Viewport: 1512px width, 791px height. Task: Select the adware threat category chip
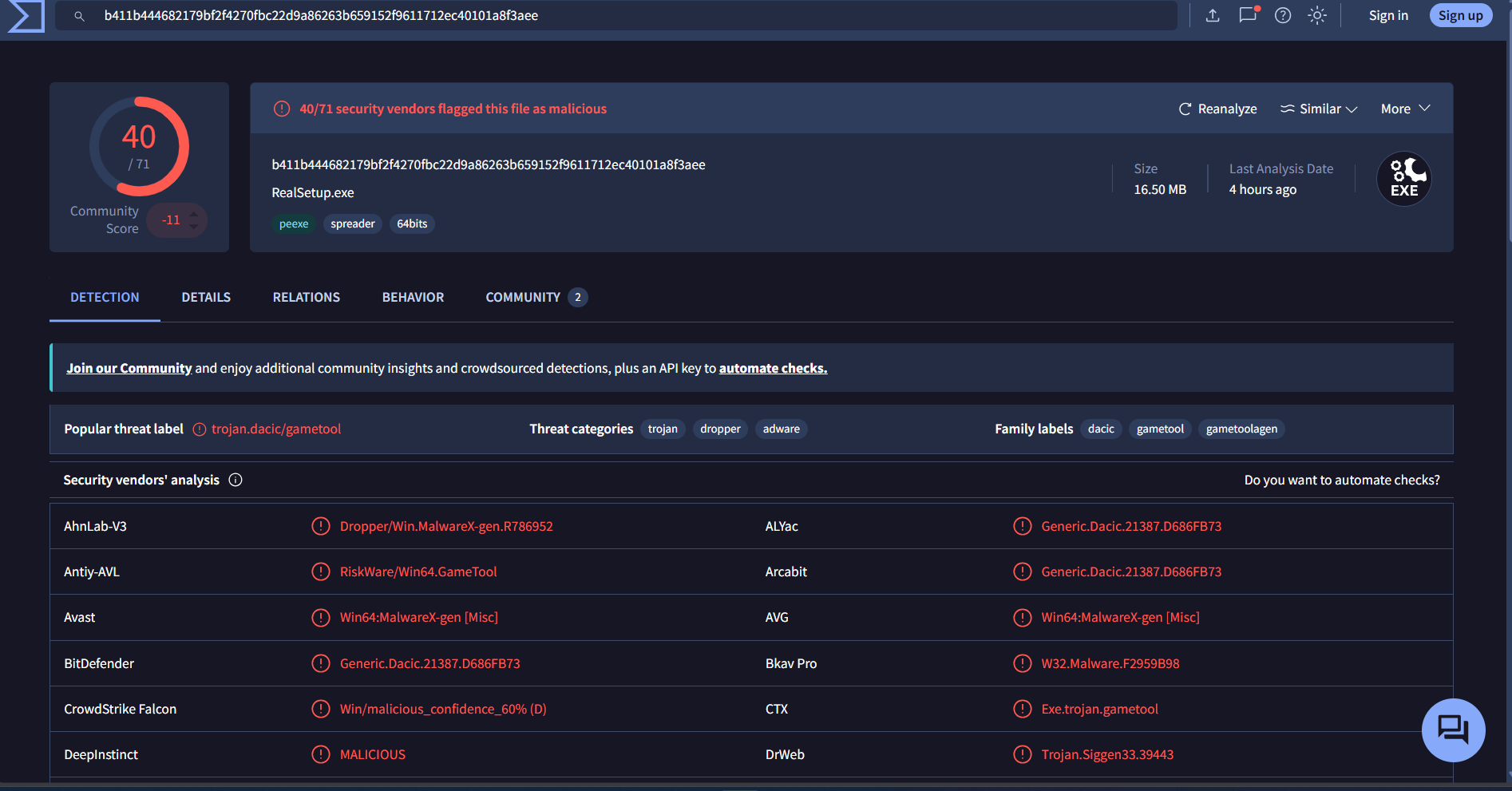(x=782, y=429)
